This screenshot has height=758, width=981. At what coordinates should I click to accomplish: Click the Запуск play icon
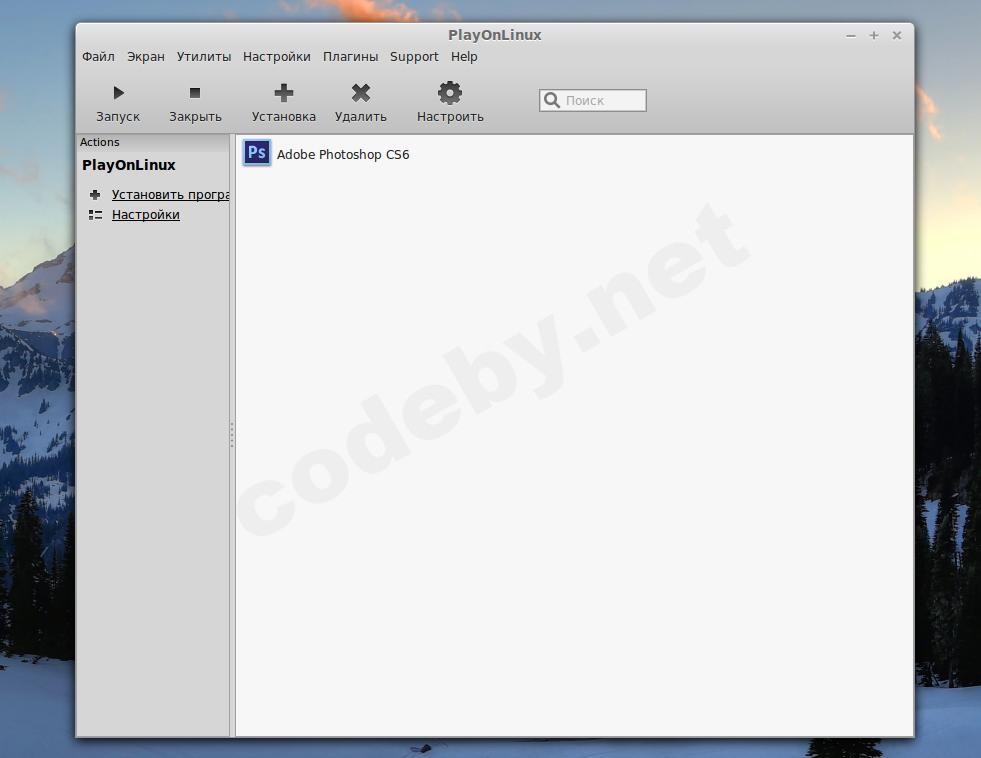(x=118, y=93)
